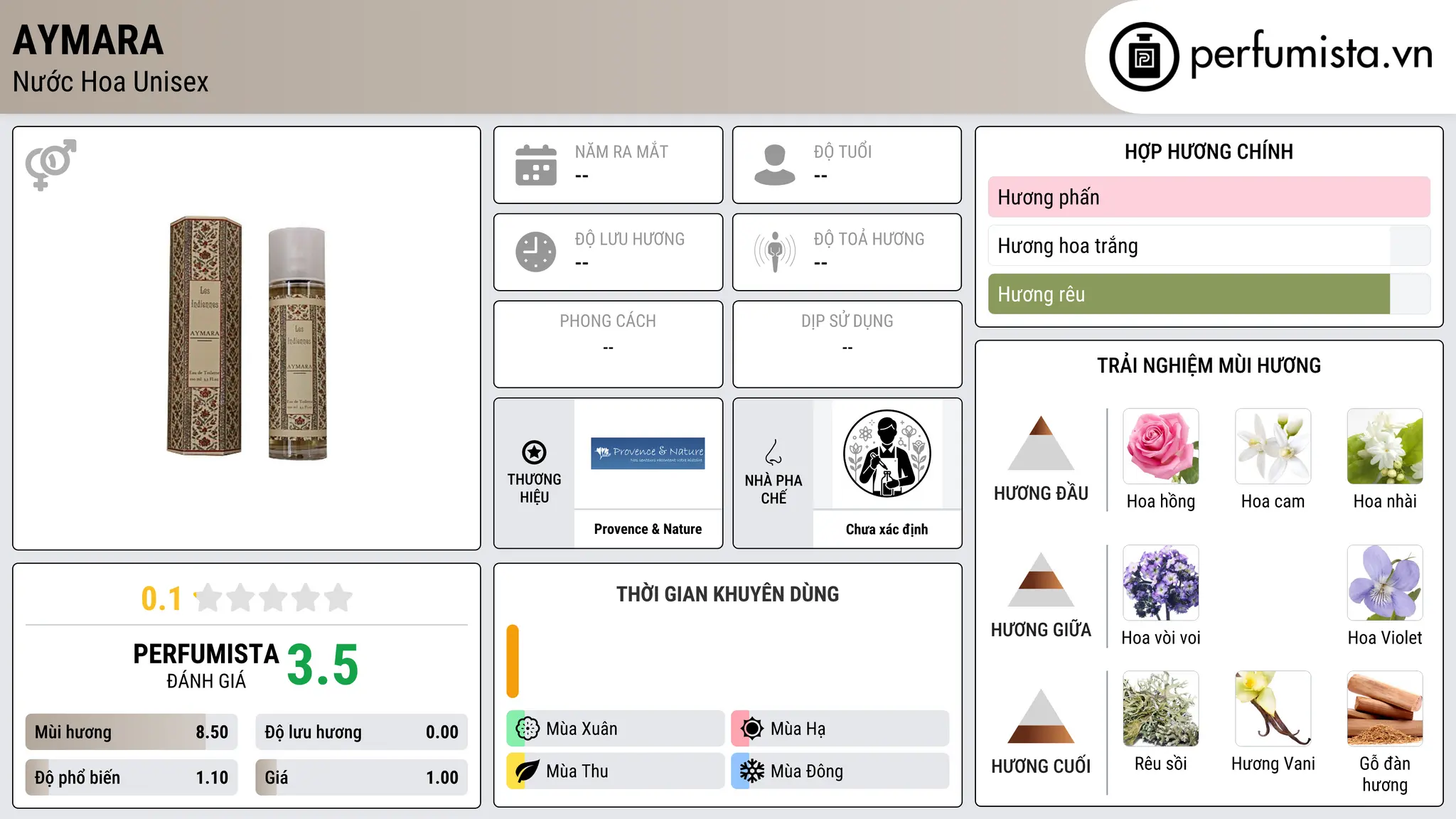
Task: Click the Dịp sử dụng label
Action: (x=847, y=321)
